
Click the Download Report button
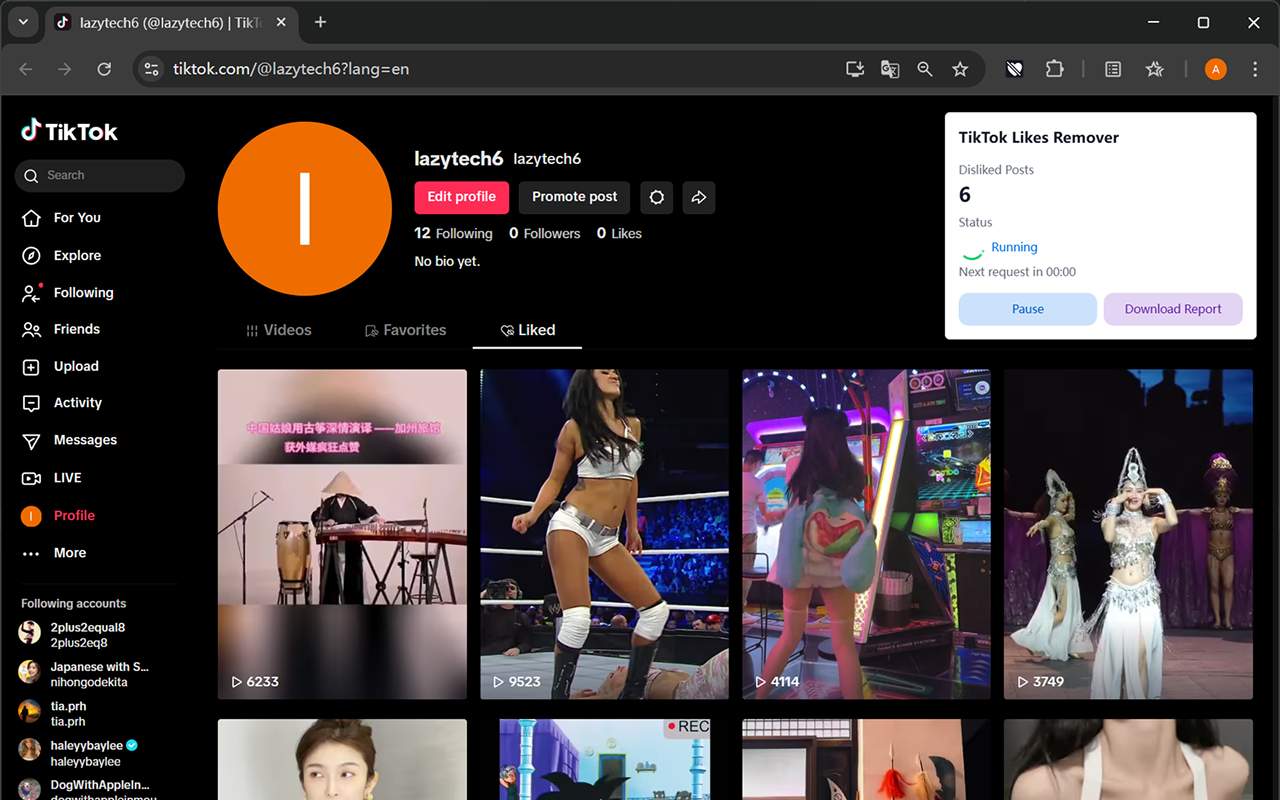coord(1173,309)
